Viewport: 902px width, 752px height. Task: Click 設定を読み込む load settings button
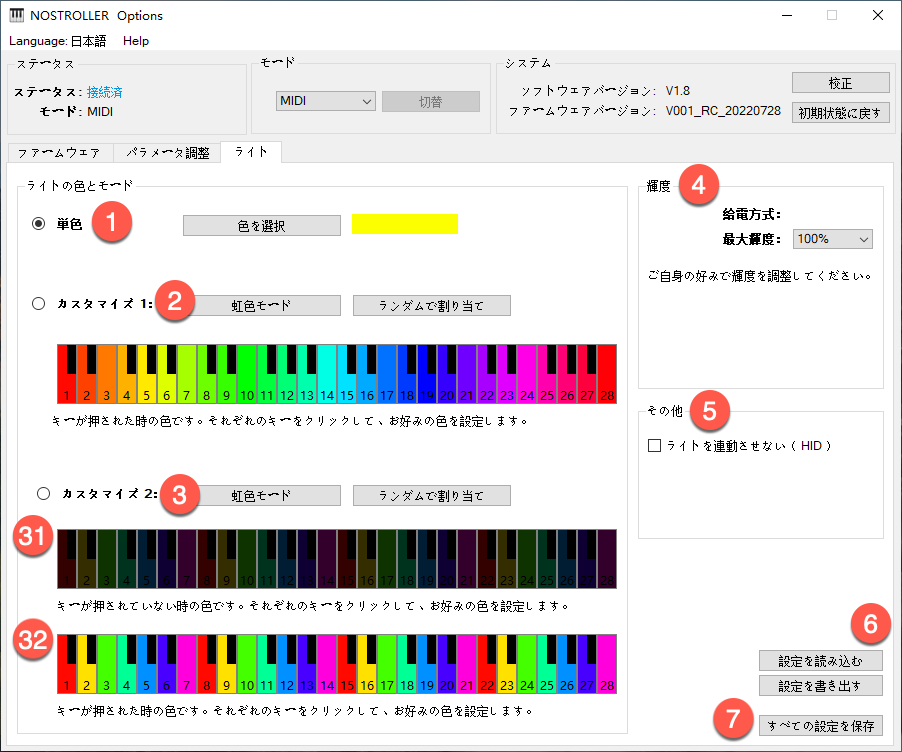coord(820,661)
